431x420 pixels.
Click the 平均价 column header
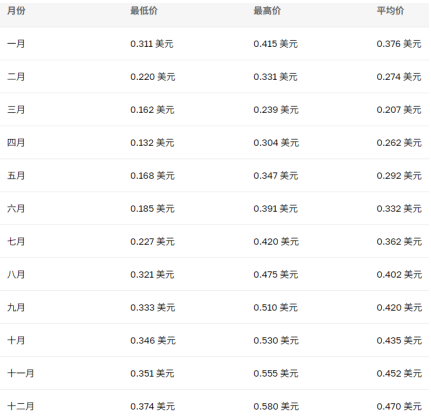point(390,11)
